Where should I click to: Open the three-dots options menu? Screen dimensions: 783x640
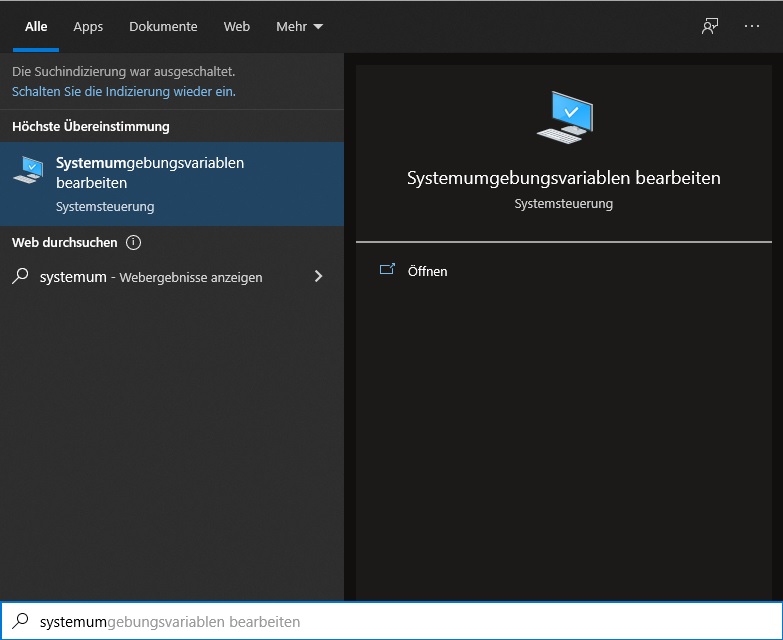pyautogui.click(x=752, y=26)
